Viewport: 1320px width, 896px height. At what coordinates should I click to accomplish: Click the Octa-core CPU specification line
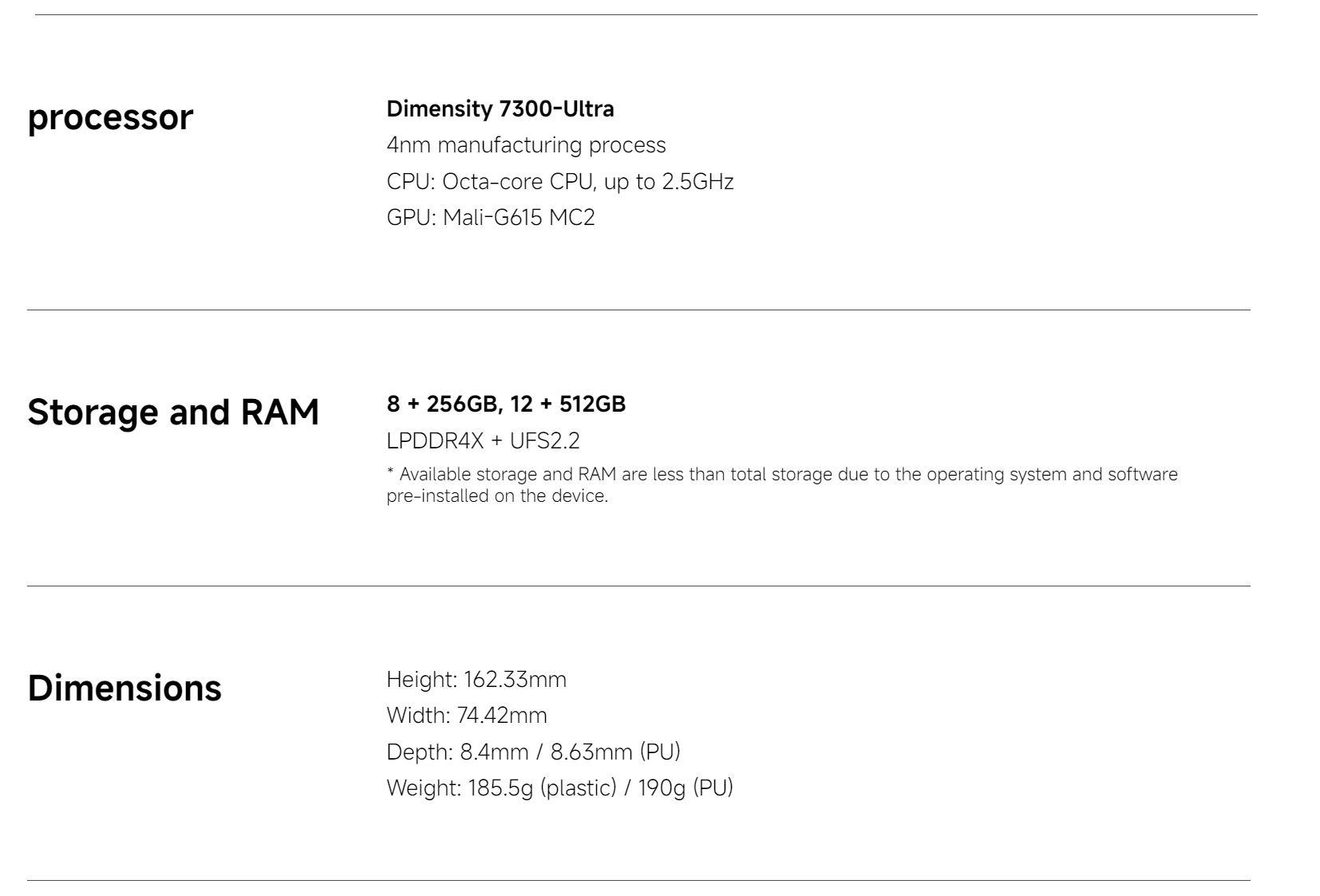pyautogui.click(x=560, y=182)
